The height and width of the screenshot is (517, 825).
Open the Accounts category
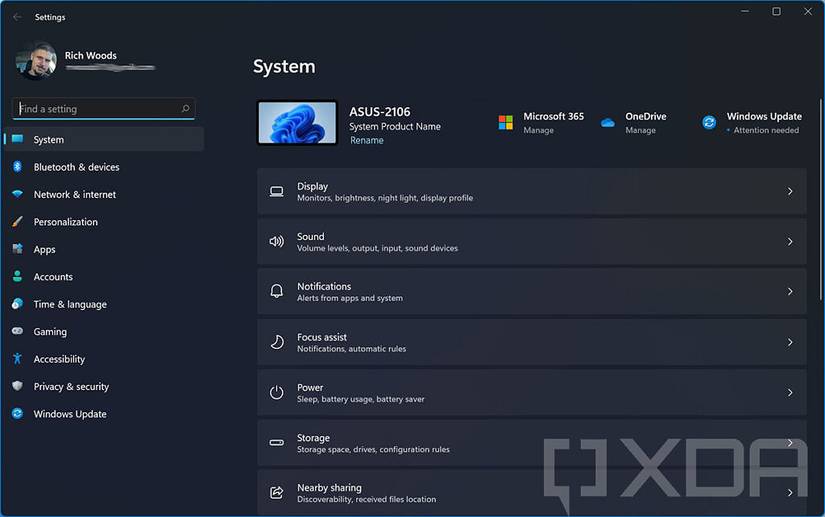104,276
